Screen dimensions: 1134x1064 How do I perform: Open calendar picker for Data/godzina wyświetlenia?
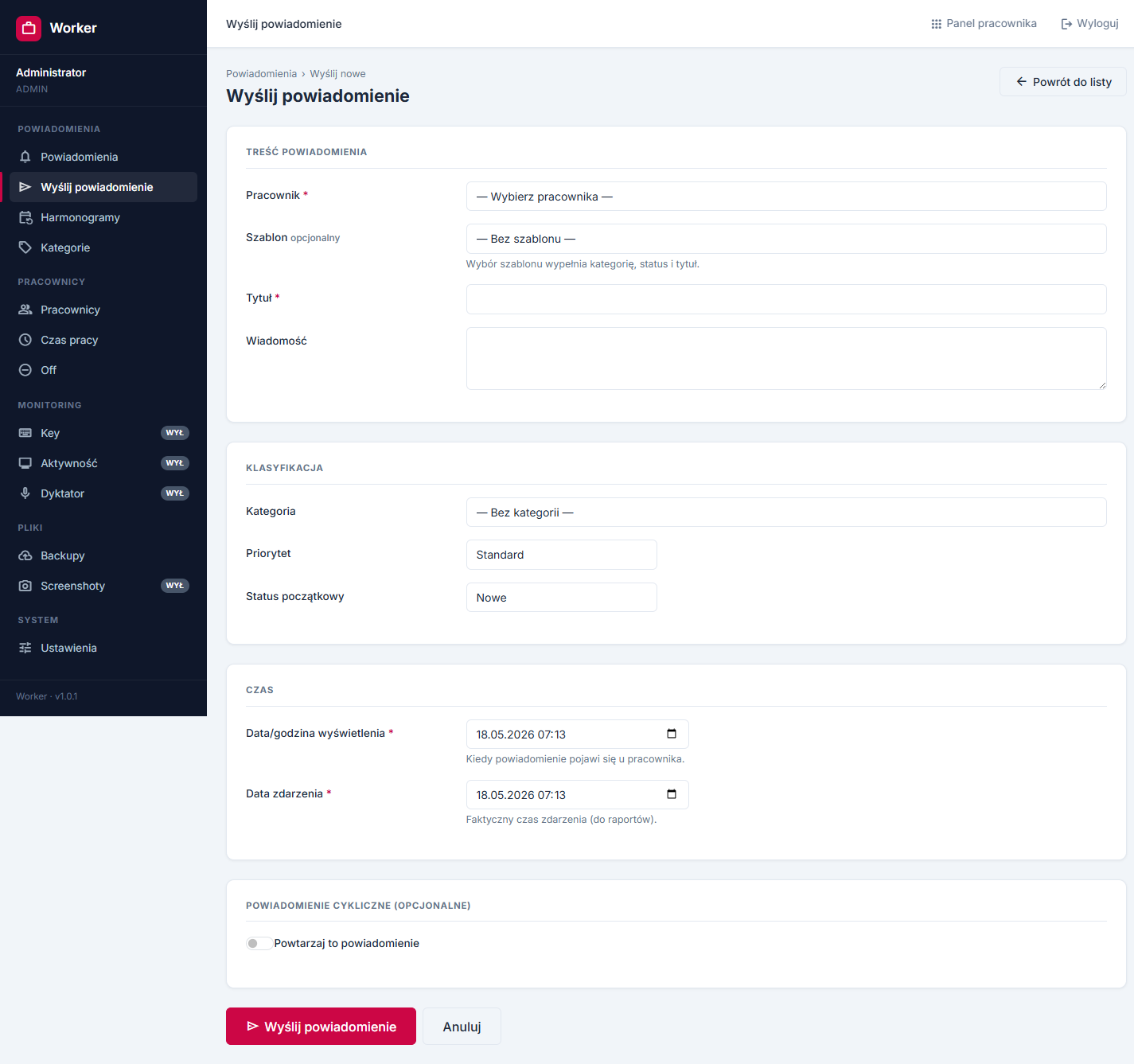672,734
